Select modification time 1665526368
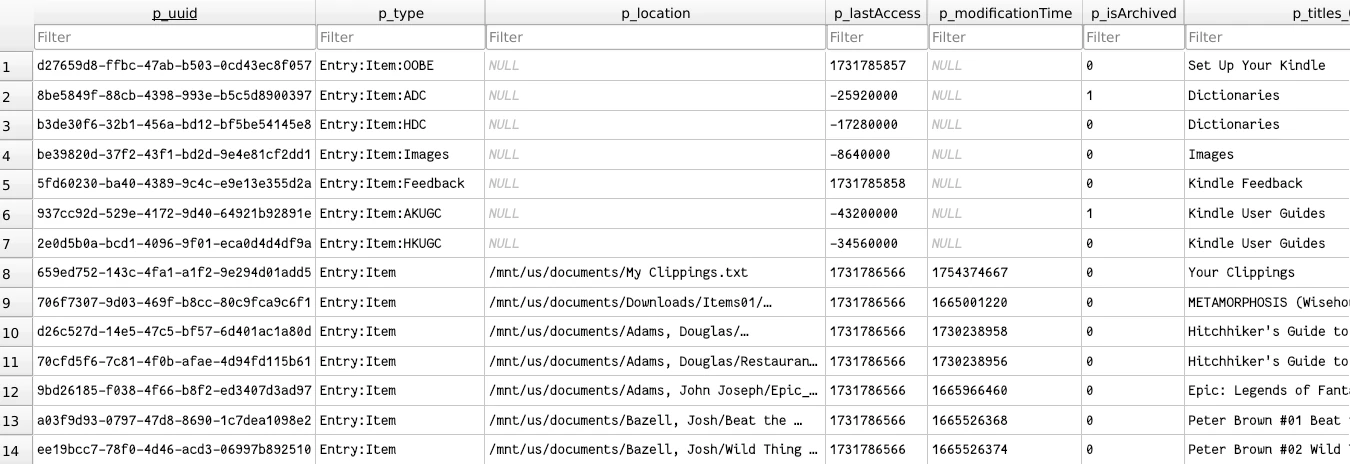 click(x=1005, y=421)
